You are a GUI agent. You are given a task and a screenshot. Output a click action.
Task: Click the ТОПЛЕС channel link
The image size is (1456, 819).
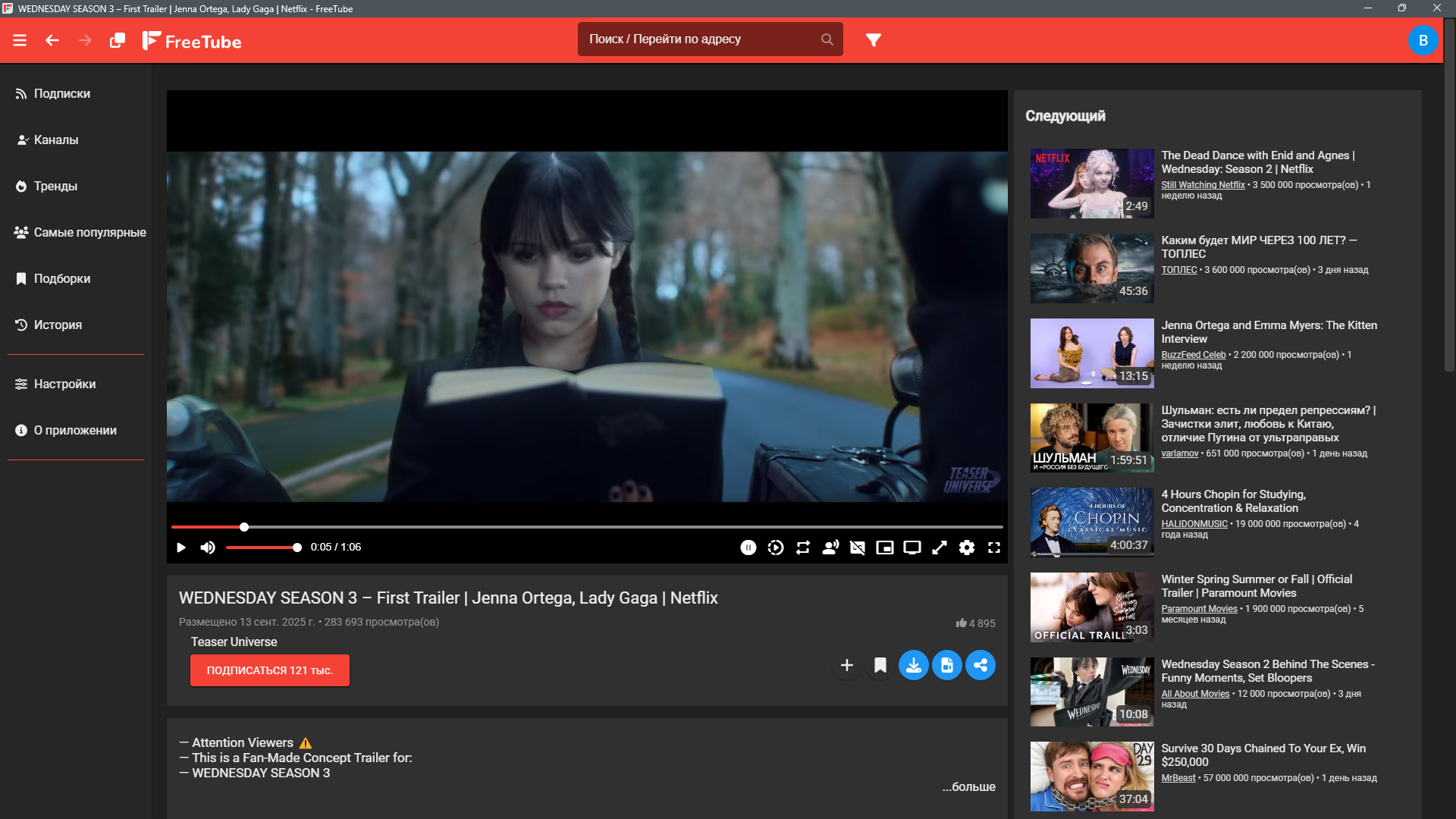pos(1179,270)
